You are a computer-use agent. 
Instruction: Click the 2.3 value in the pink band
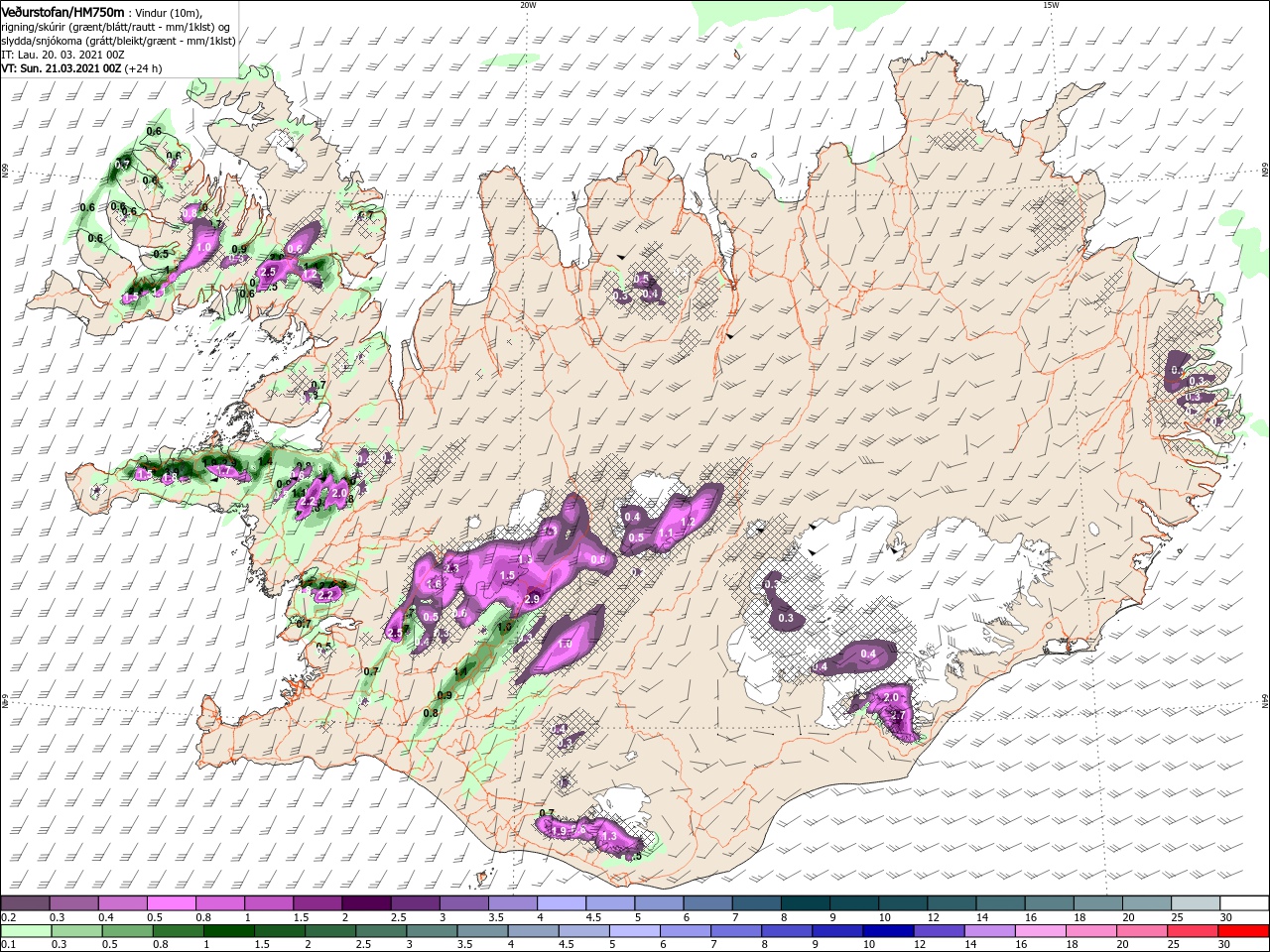tap(451, 568)
